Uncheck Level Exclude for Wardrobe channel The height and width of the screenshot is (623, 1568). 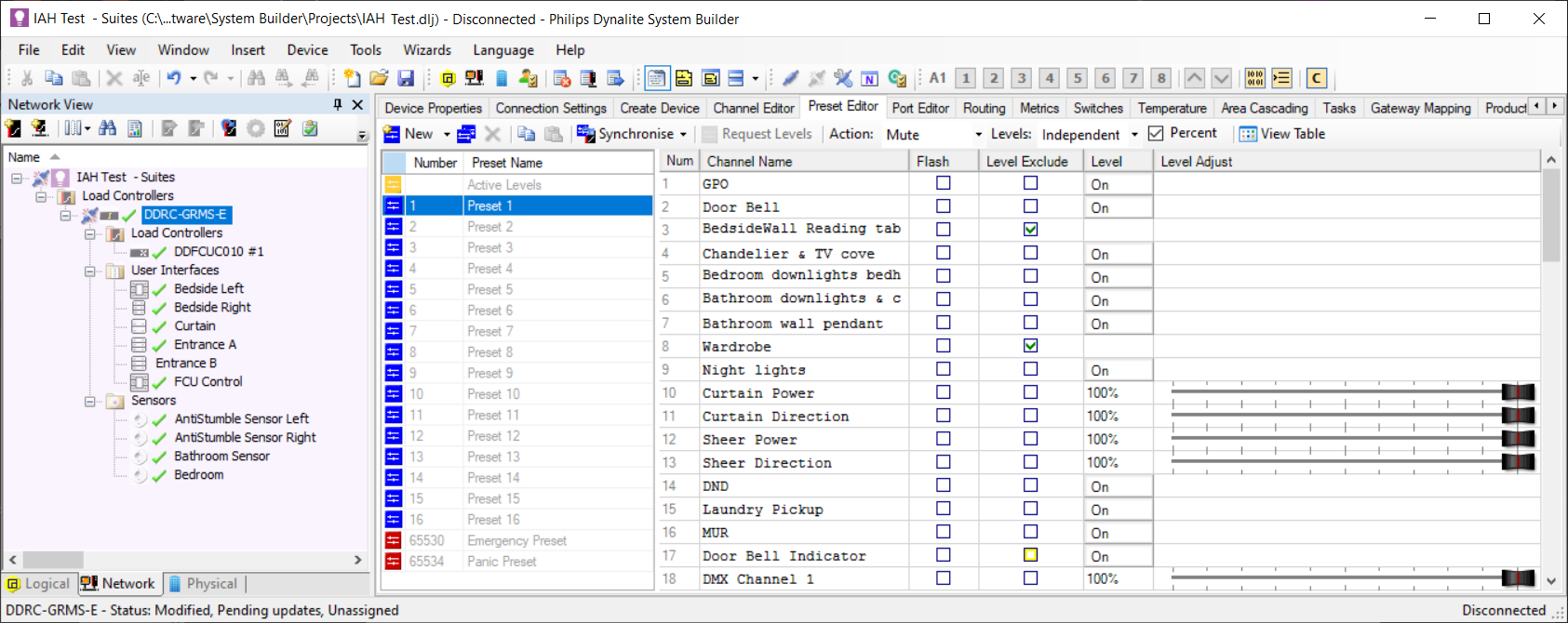click(1030, 346)
